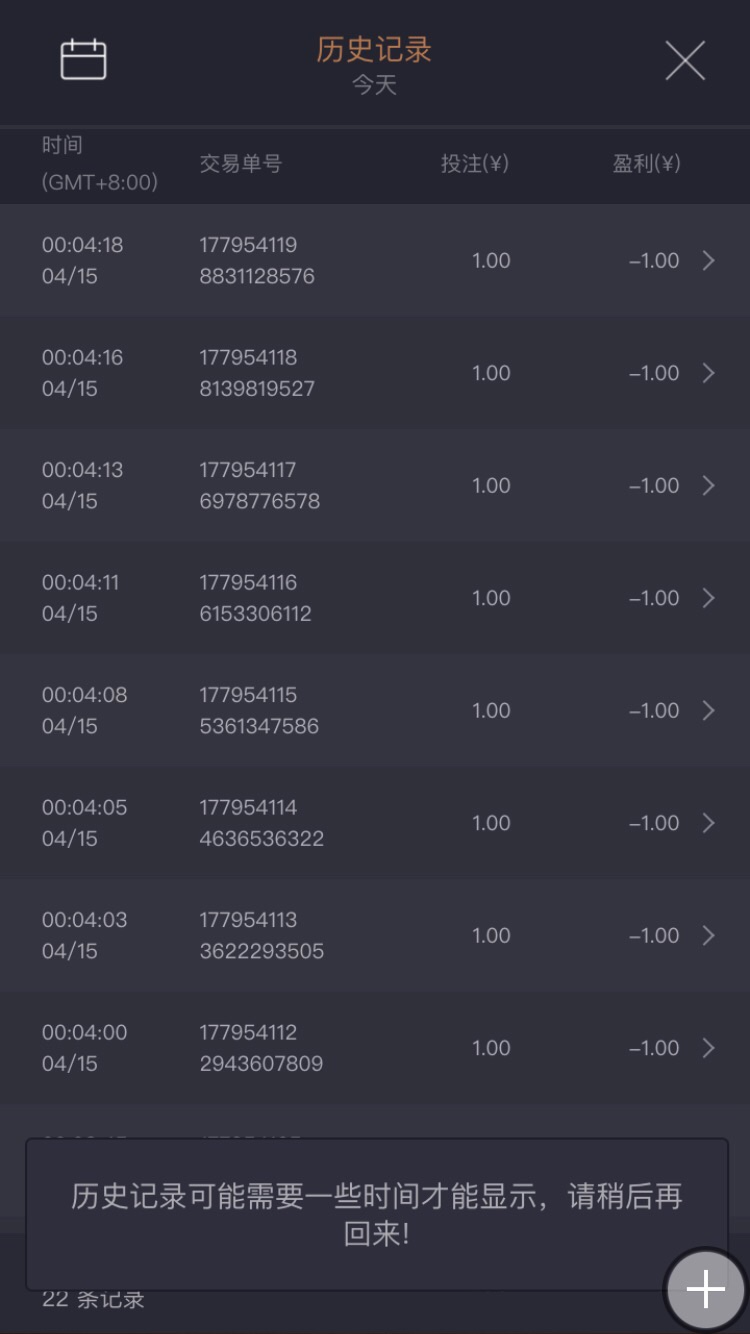Screen dimensions: 750x1334
Task: Select transaction number ending 8831128576
Action: tap(257, 261)
